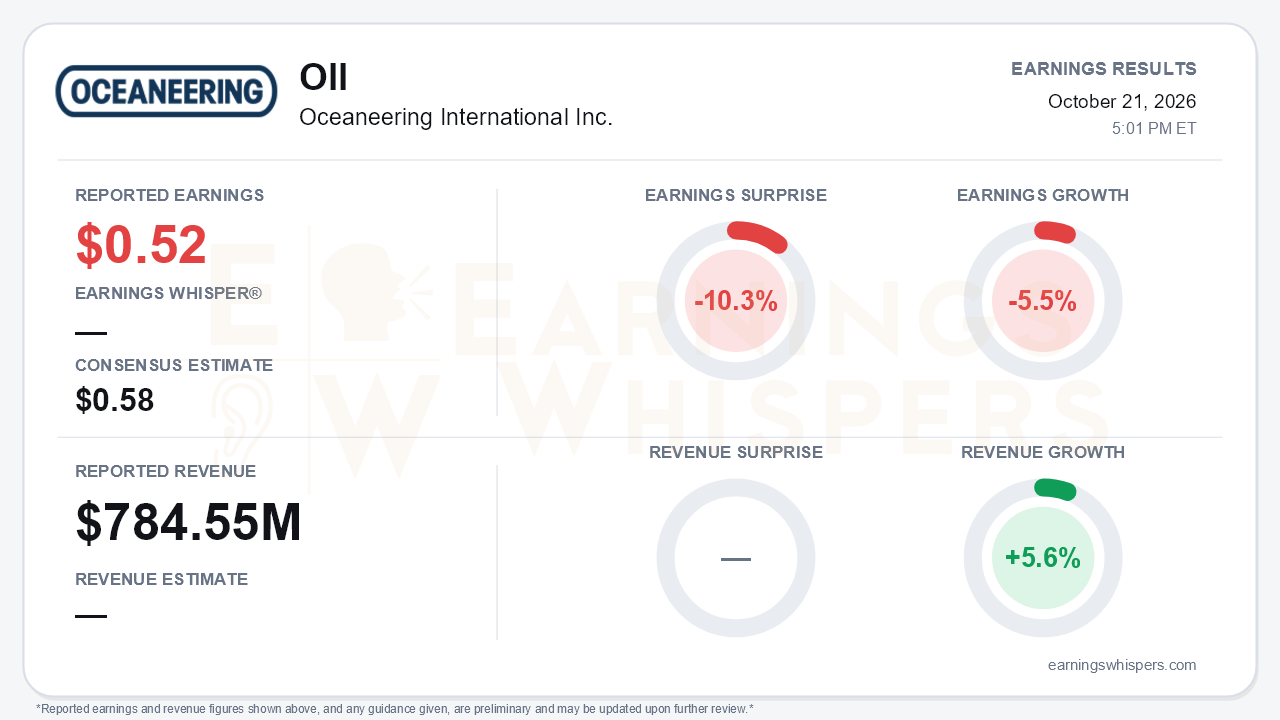Select the $0.58 consensus estimate value
1280x720 pixels.
115,400
